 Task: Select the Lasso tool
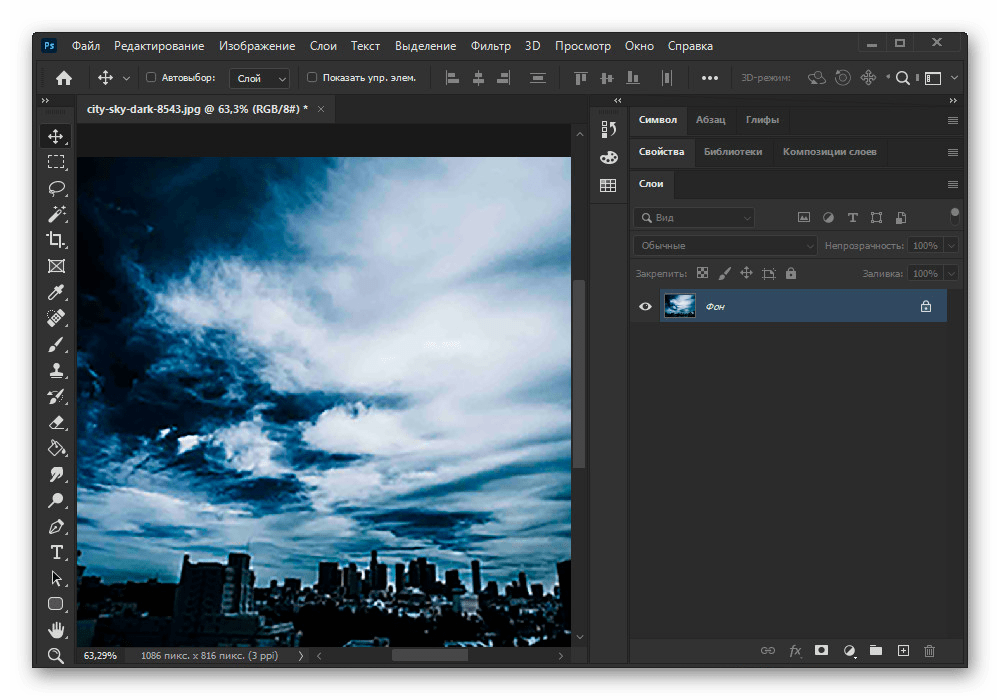[x=55, y=188]
